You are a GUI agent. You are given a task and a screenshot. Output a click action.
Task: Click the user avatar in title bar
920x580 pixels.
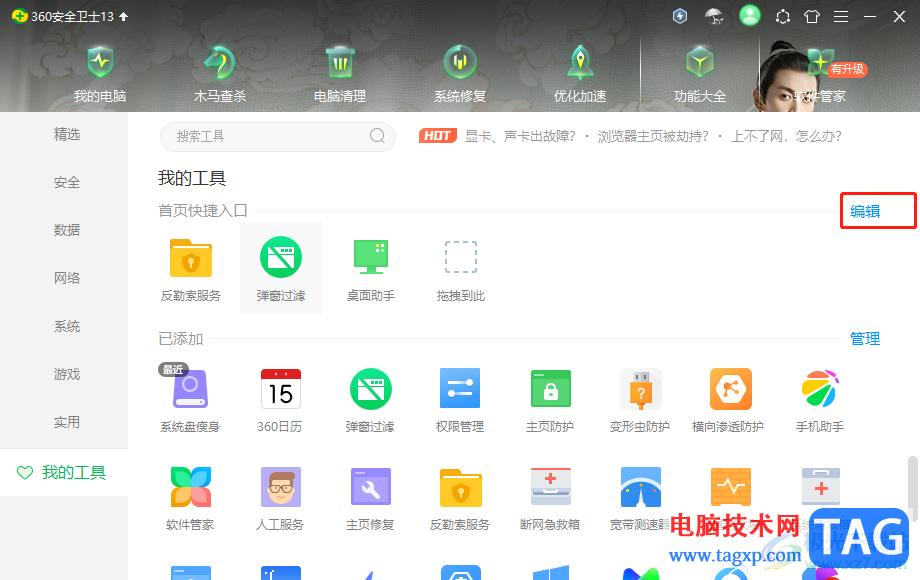[x=749, y=16]
